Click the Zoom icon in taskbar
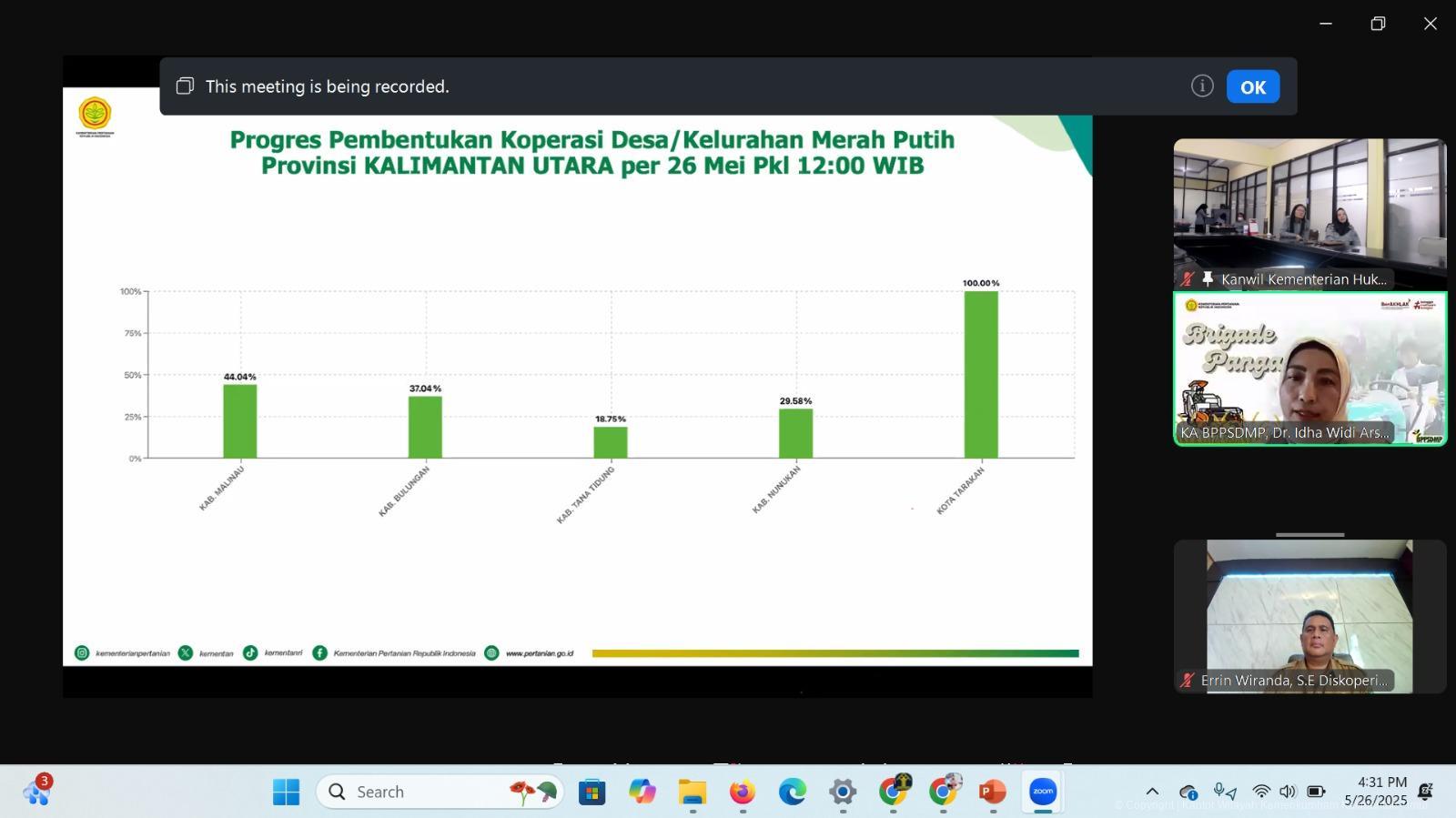 tap(1042, 792)
